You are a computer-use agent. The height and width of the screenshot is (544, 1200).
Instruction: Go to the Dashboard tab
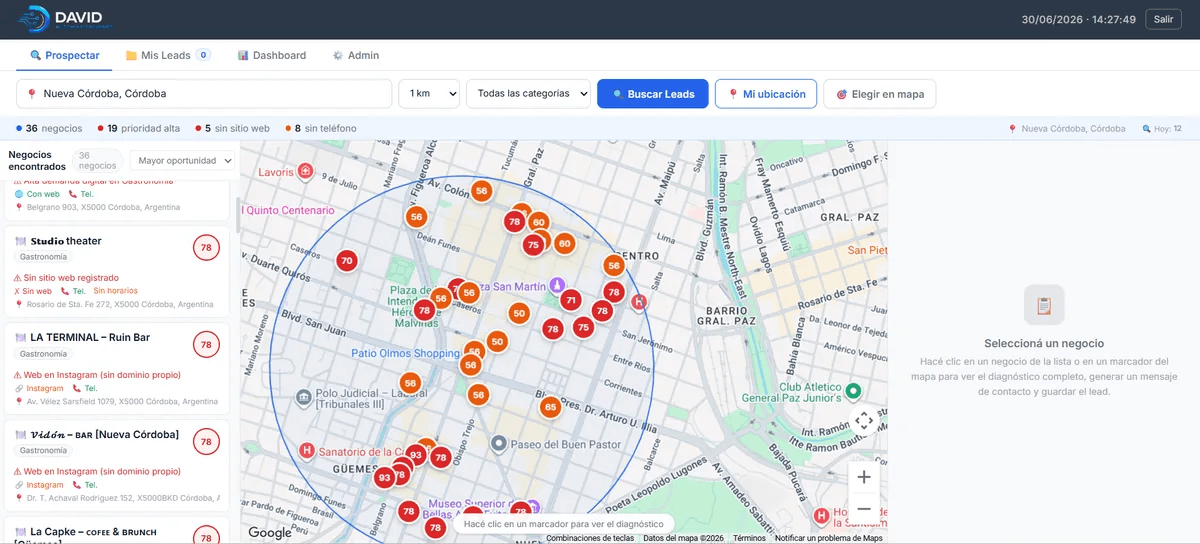coord(272,55)
